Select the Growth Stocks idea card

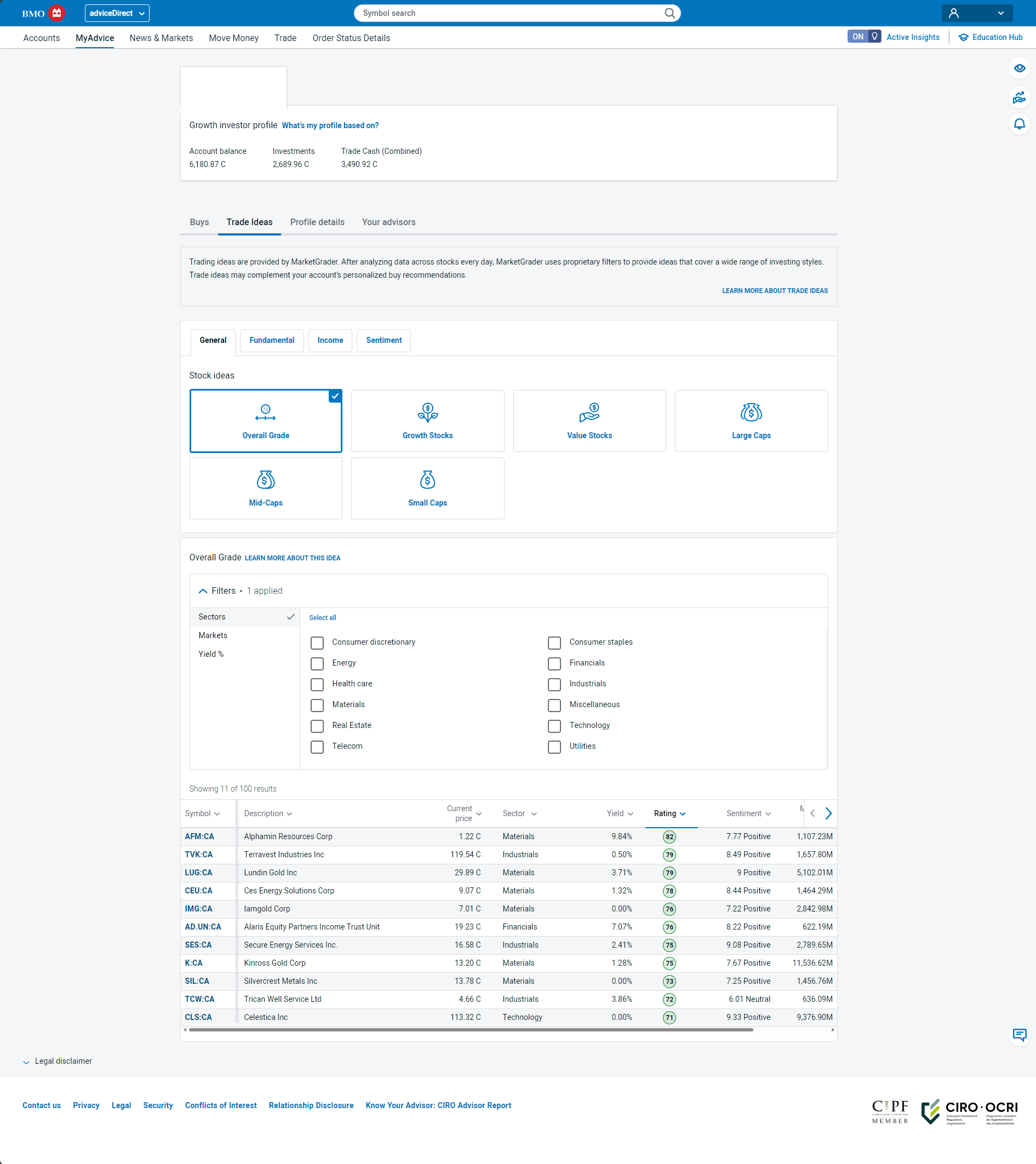[x=427, y=421]
